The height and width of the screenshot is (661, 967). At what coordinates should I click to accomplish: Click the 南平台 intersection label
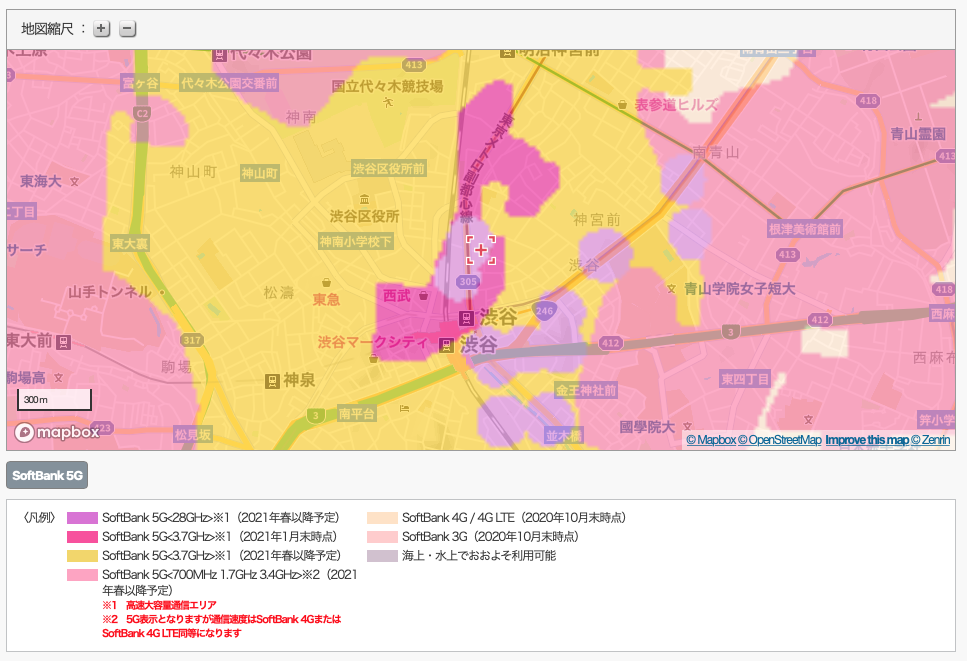[x=356, y=414]
